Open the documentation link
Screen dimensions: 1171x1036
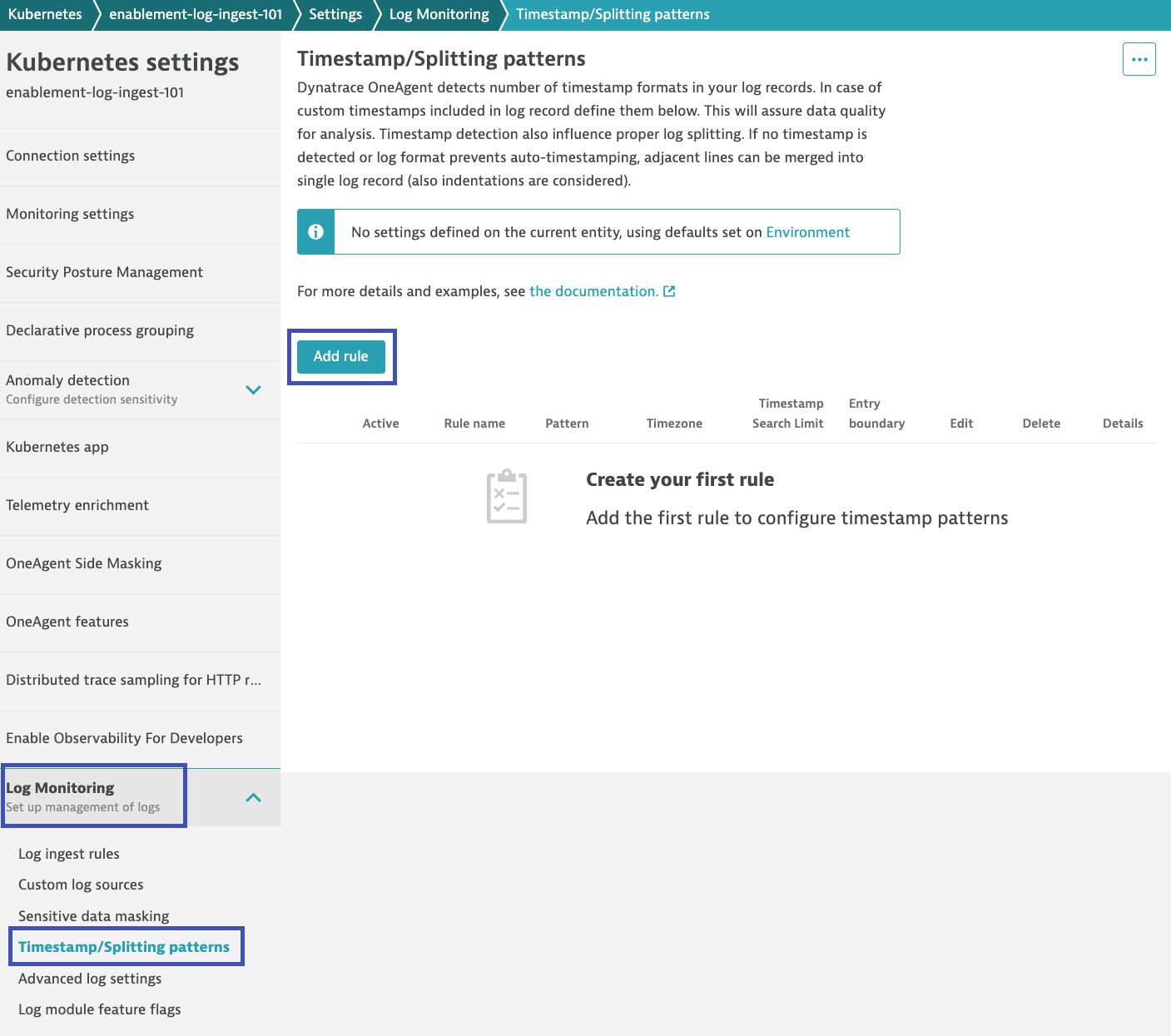(x=593, y=291)
